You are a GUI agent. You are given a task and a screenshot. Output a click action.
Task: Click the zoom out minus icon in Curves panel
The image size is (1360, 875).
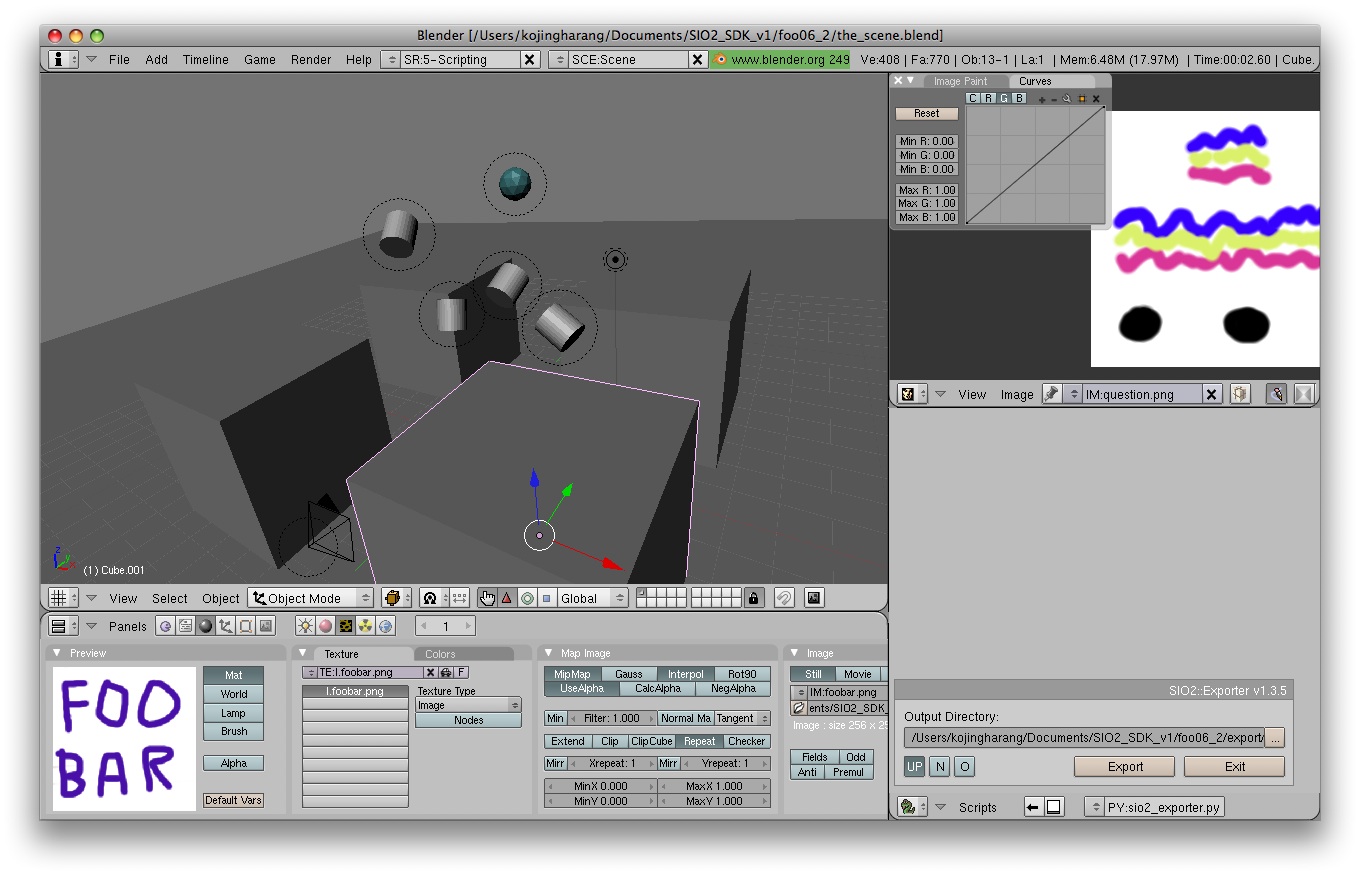pyautogui.click(x=1054, y=99)
